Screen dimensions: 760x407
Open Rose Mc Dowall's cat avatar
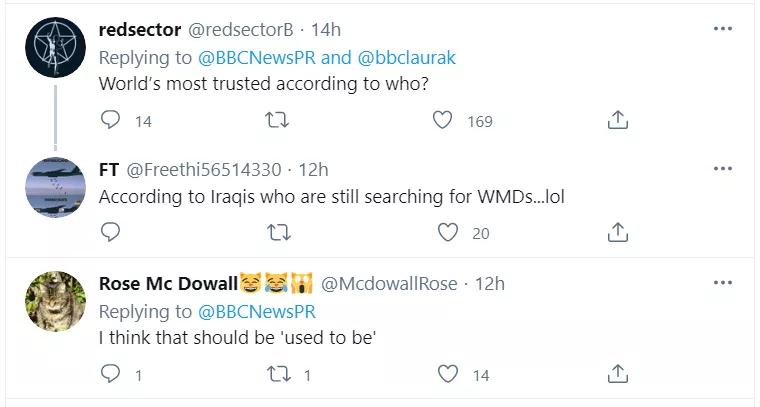coord(53,300)
